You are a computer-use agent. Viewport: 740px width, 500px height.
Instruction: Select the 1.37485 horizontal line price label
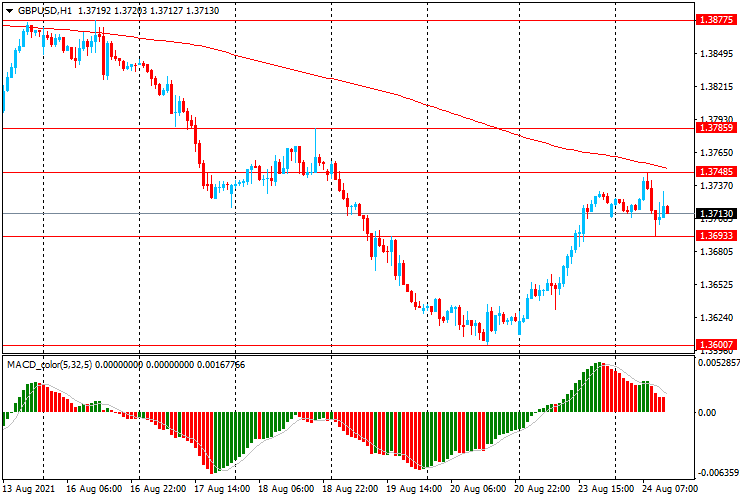click(716, 172)
